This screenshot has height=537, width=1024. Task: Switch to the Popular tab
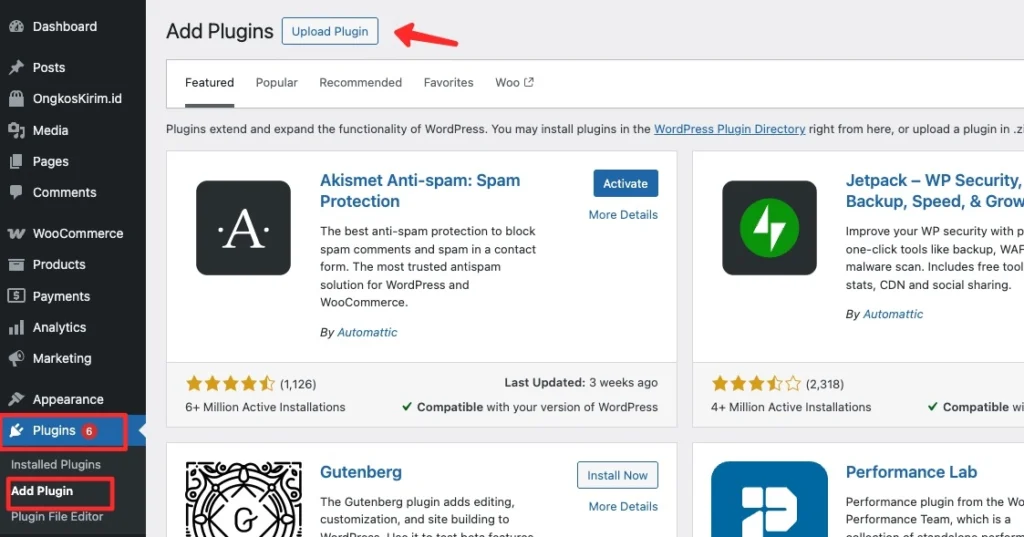(x=276, y=83)
